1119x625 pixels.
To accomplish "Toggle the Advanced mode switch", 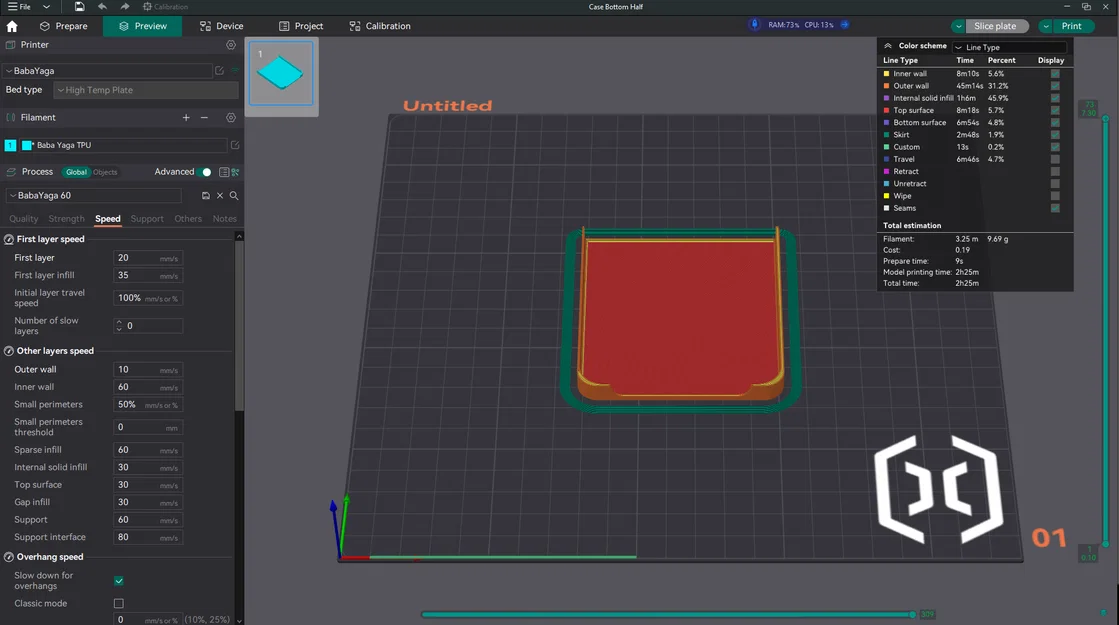I will pyautogui.click(x=205, y=172).
